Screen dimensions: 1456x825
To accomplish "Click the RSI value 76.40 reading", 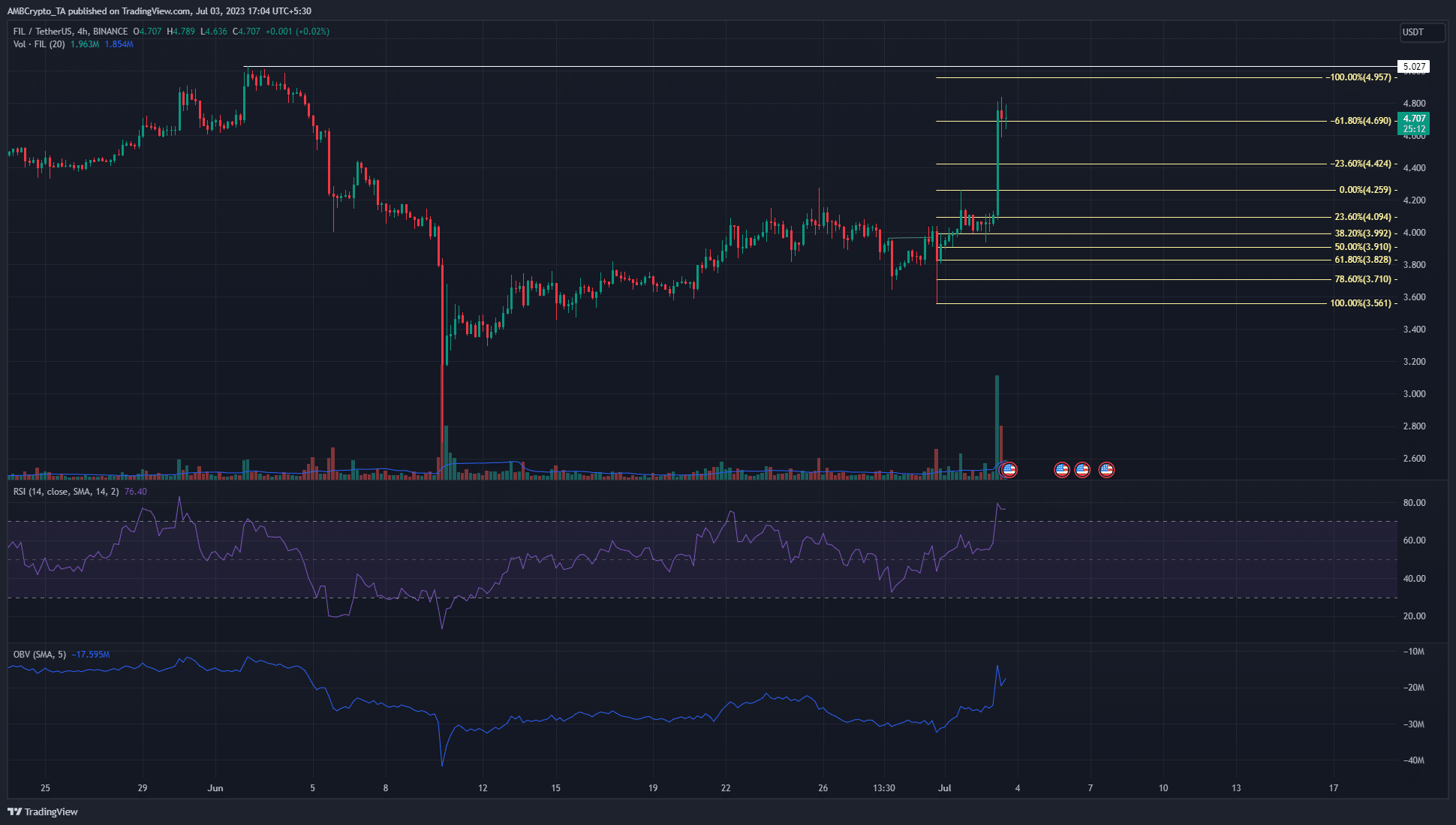I will point(136,492).
